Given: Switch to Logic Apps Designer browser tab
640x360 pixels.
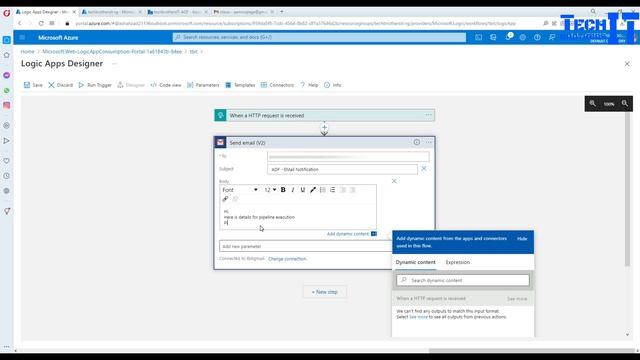Looking at the screenshot, I should click(46, 12).
